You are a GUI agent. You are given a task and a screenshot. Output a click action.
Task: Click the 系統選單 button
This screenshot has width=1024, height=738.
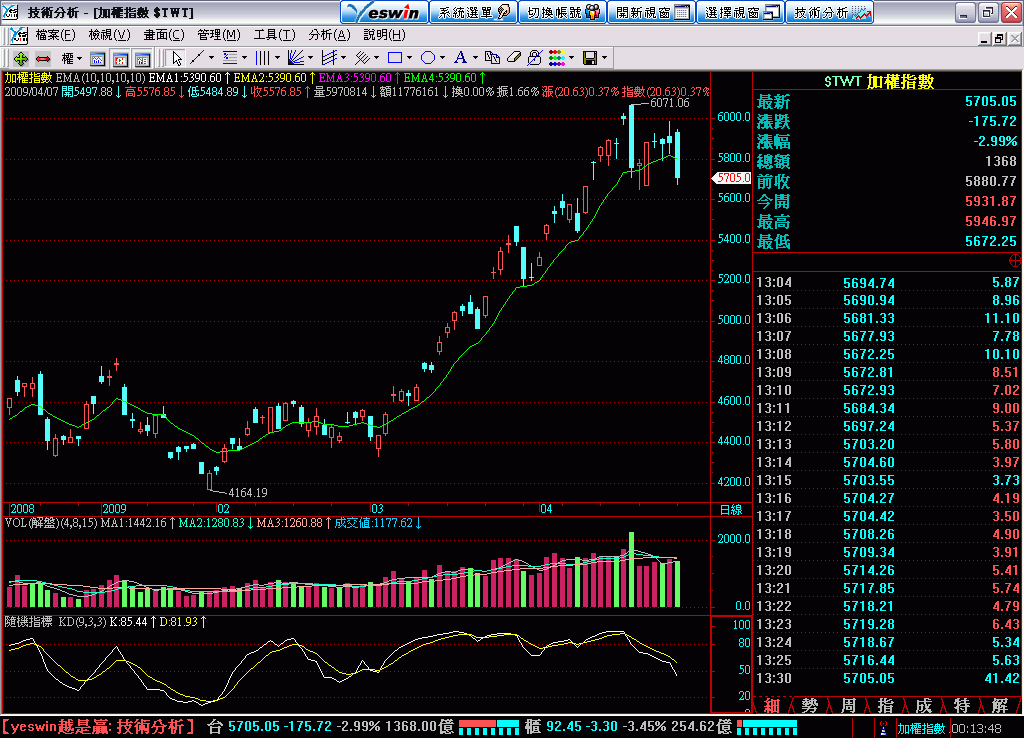pos(473,12)
